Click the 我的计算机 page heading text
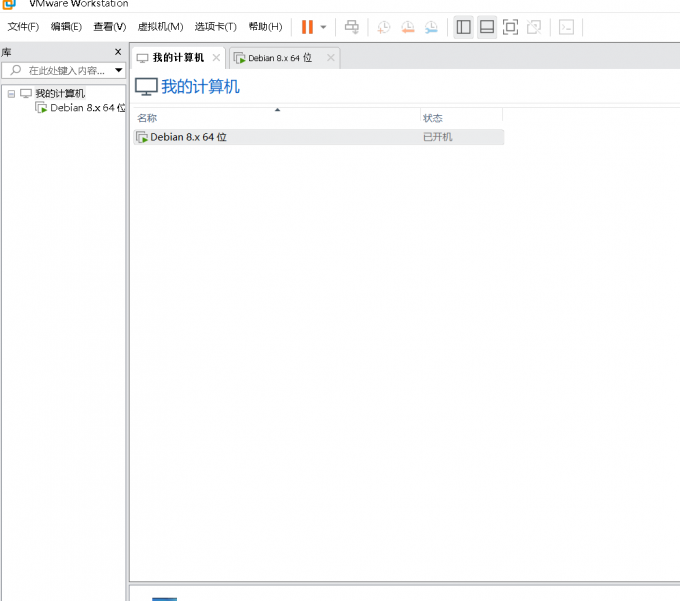The image size is (680, 601). 200,87
